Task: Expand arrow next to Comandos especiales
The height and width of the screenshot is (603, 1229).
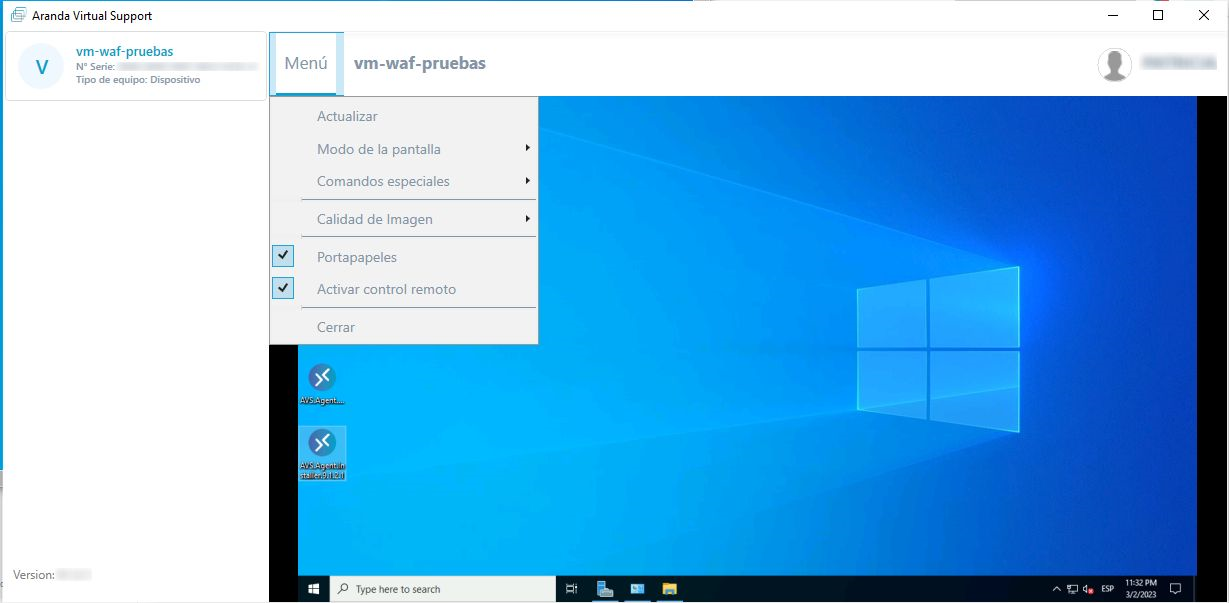Action: [x=527, y=181]
